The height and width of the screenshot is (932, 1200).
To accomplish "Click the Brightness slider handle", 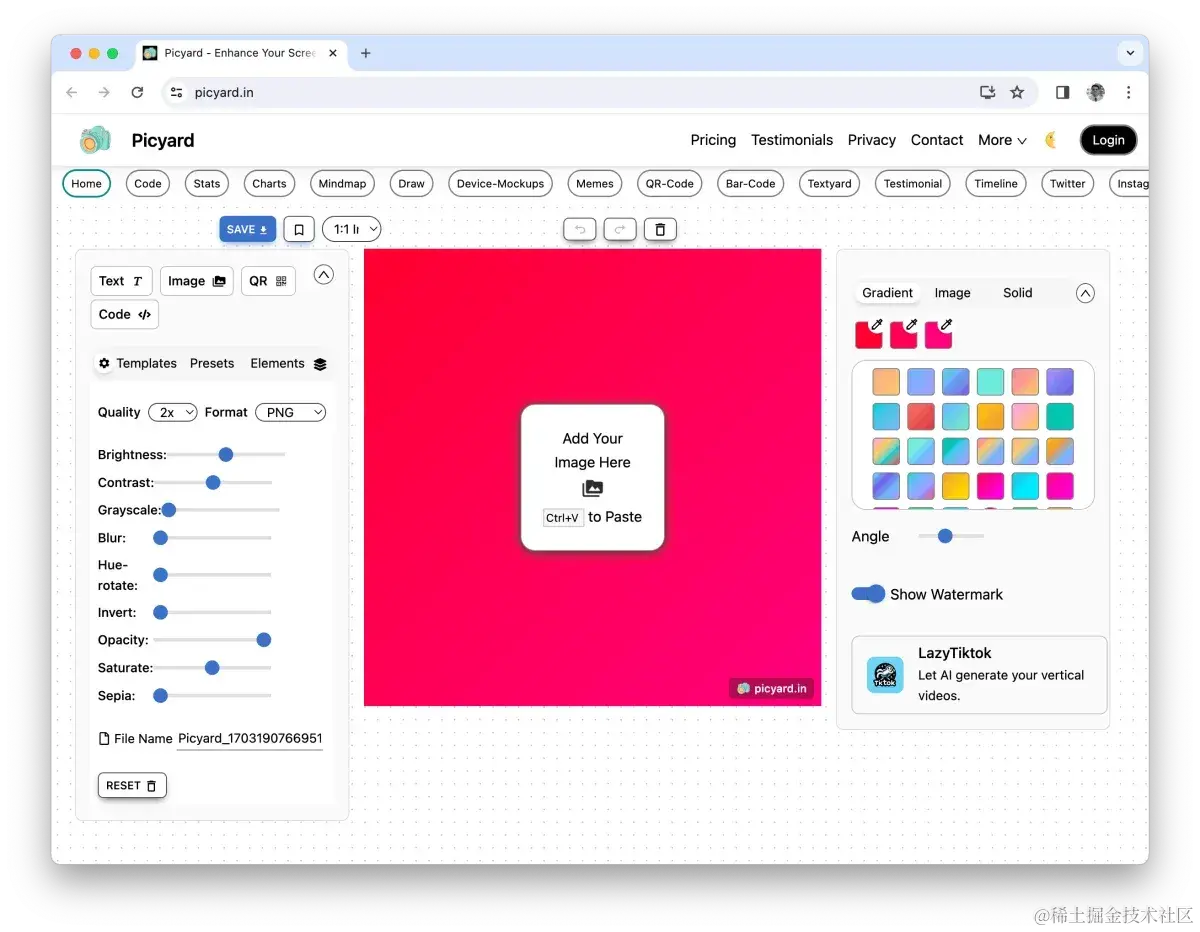I will [226, 455].
